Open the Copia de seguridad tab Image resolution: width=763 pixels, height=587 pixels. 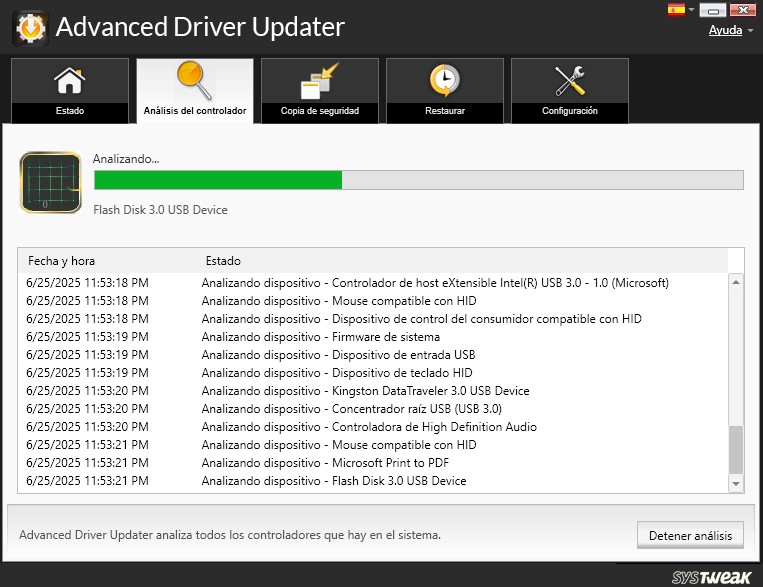coord(320,91)
